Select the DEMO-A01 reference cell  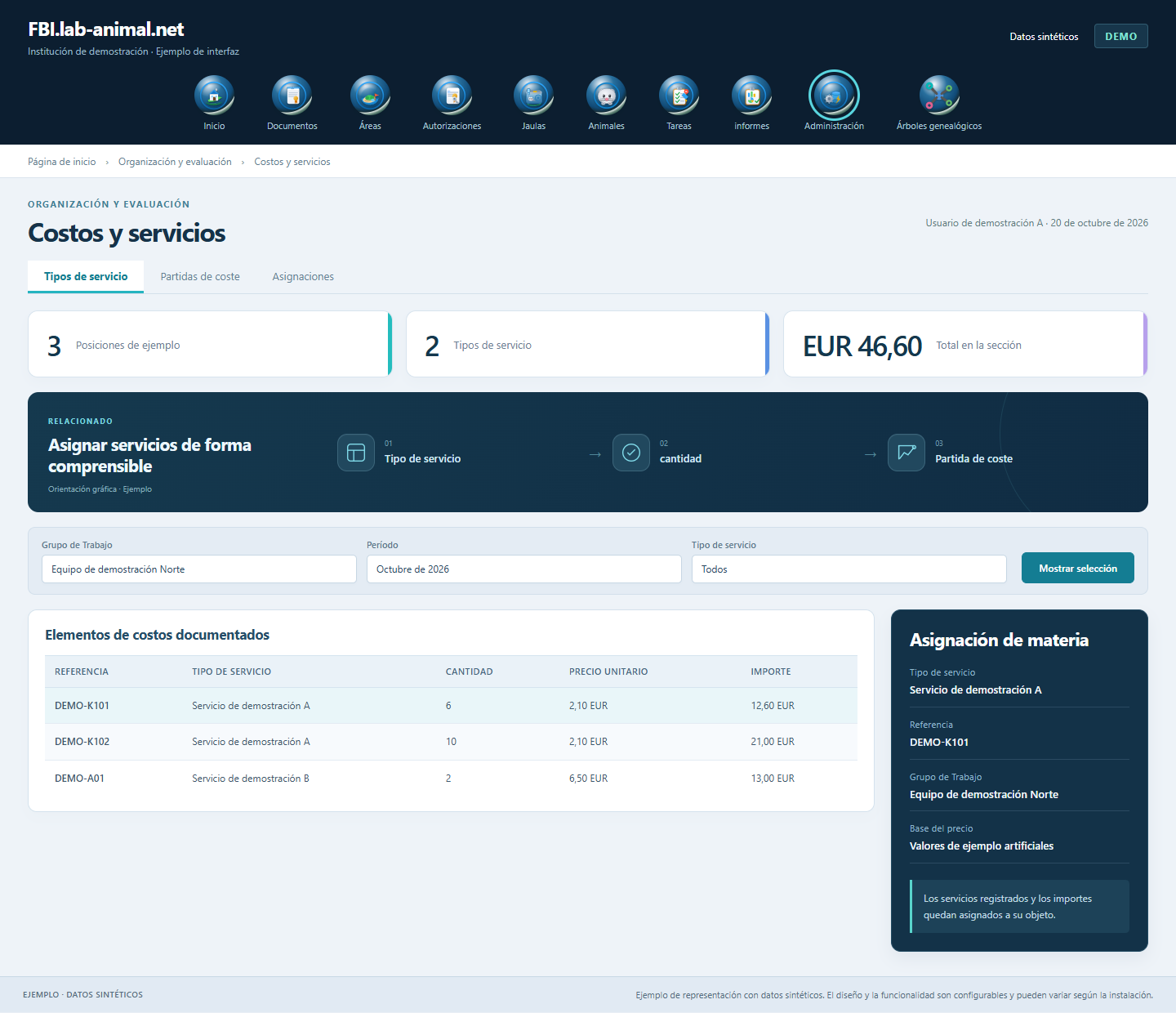(79, 779)
